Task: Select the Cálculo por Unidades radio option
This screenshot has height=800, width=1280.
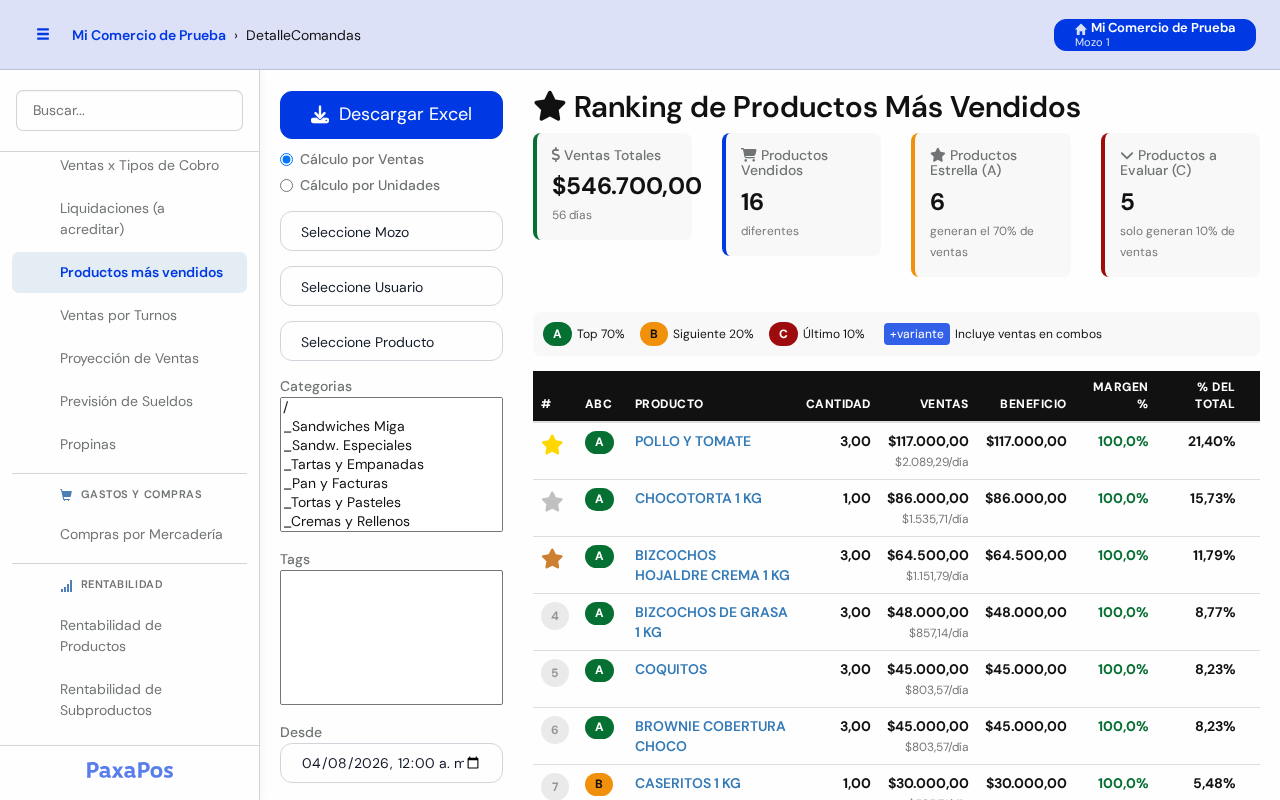Action: tap(287, 185)
